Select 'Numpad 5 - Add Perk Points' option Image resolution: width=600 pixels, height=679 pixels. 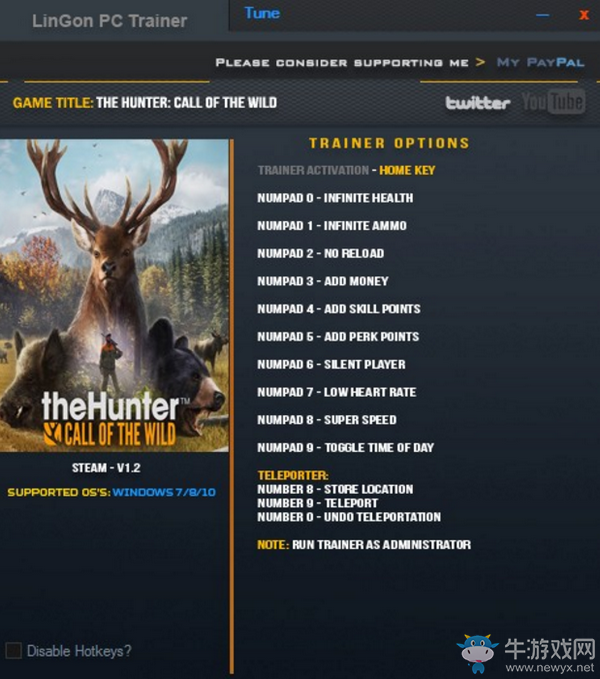(x=338, y=336)
